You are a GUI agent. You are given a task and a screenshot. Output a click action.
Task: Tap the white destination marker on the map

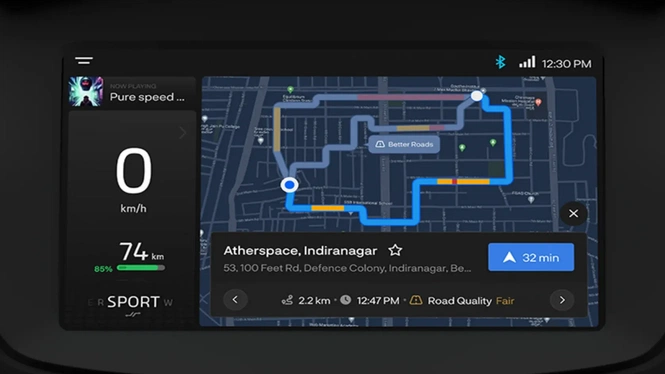(477, 96)
